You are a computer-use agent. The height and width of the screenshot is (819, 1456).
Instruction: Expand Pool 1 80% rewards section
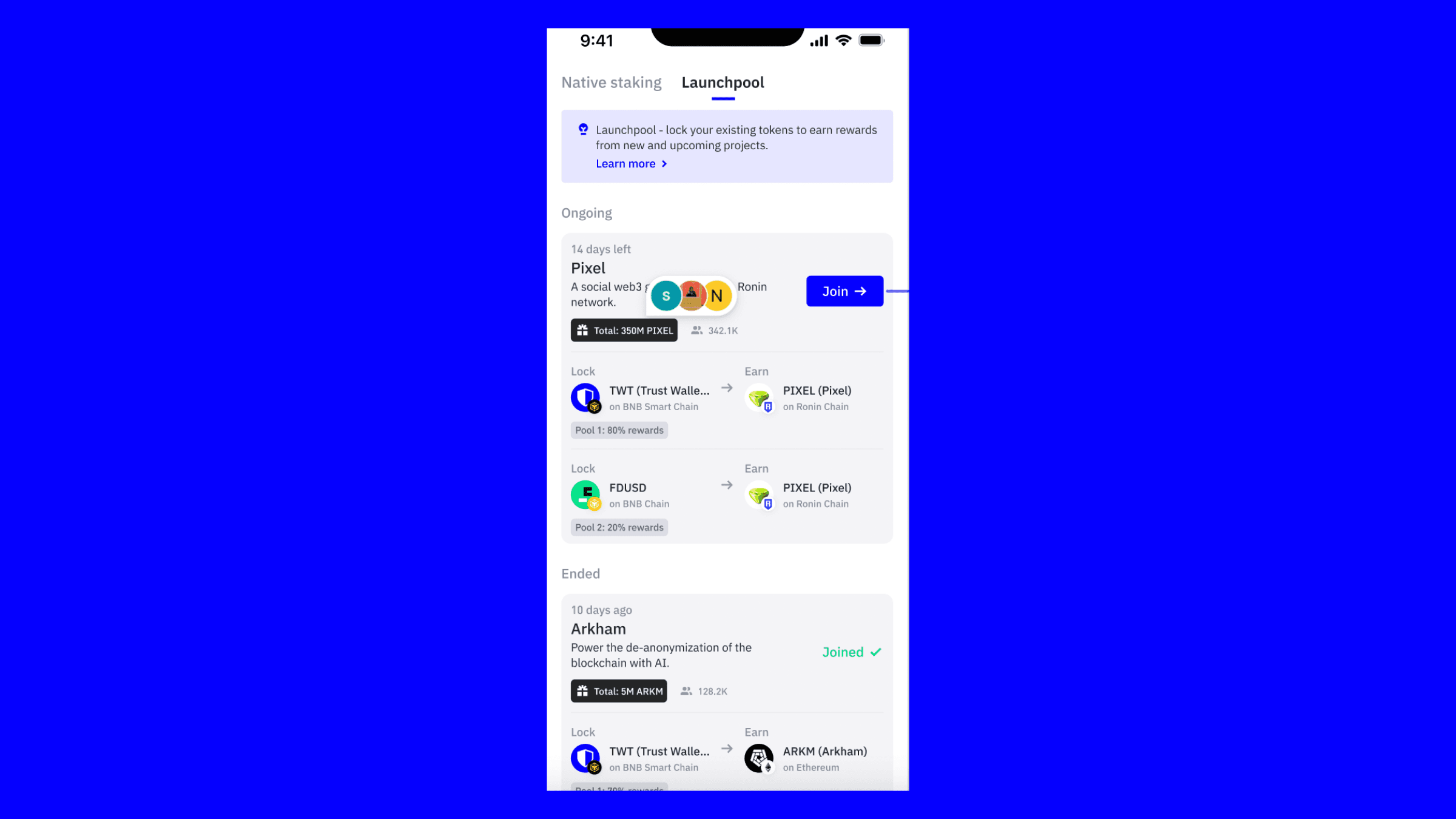(618, 429)
